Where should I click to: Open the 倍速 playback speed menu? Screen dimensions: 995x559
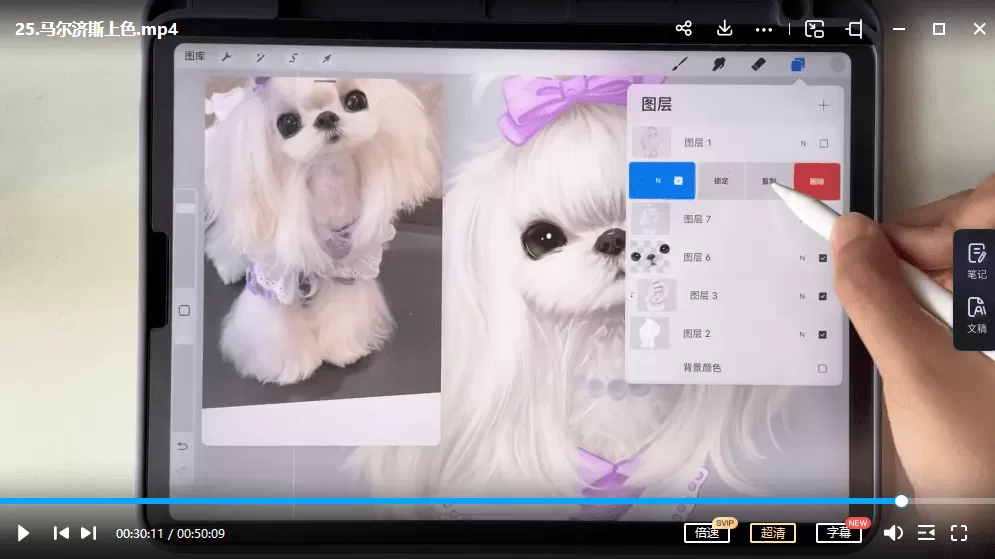point(707,533)
